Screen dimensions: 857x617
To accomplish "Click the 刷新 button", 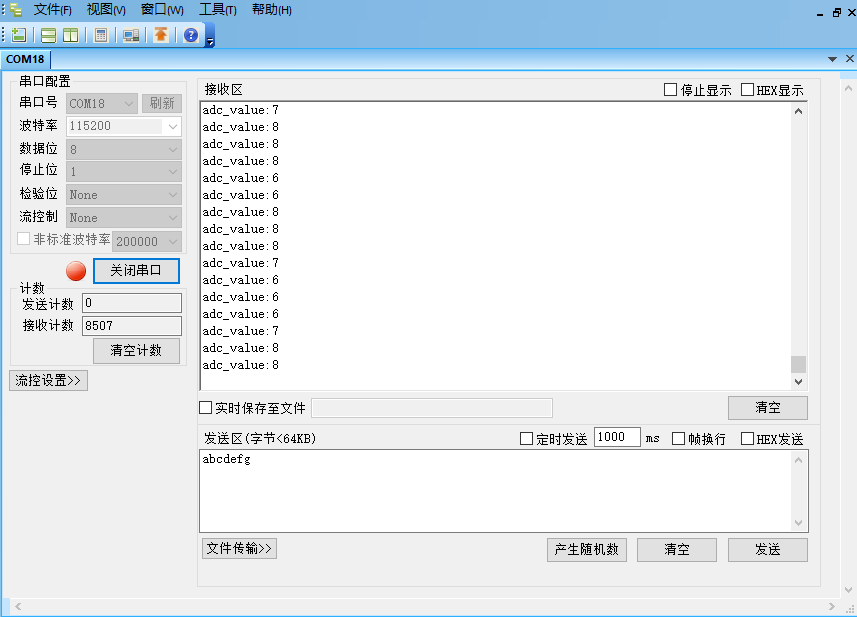I will tap(162, 103).
